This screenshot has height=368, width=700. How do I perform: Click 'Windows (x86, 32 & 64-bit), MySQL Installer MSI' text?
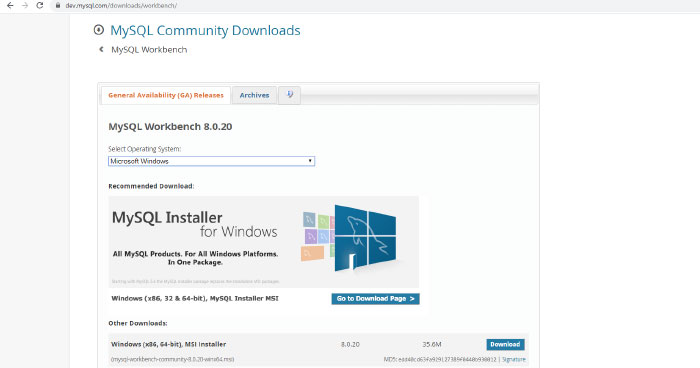click(x=195, y=298)
